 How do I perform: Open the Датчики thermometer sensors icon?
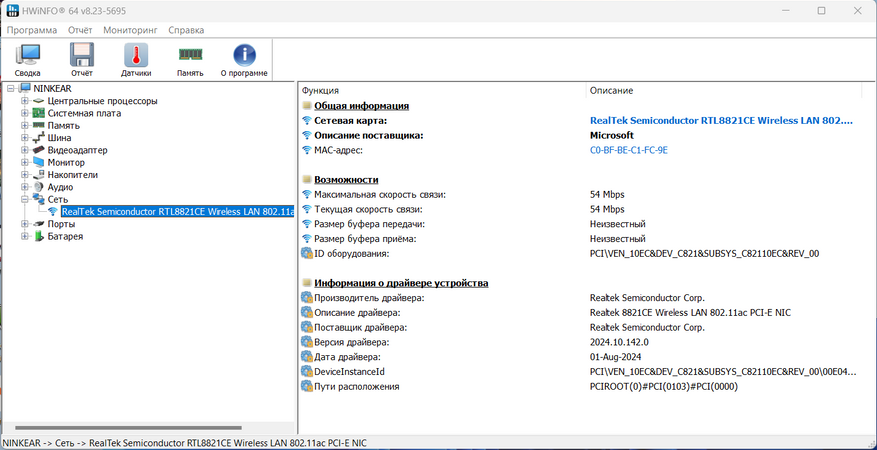click(135, 60)
